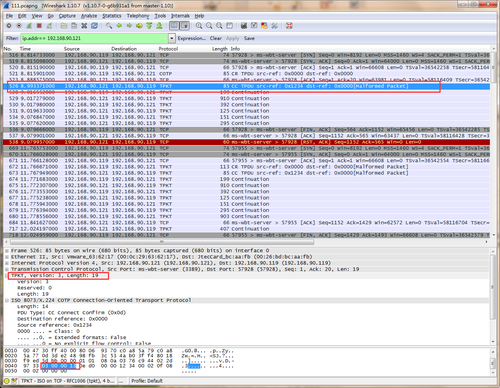Open the filter history dropdown arrow
Screen dimensions: 500x388
pos(172,38)
